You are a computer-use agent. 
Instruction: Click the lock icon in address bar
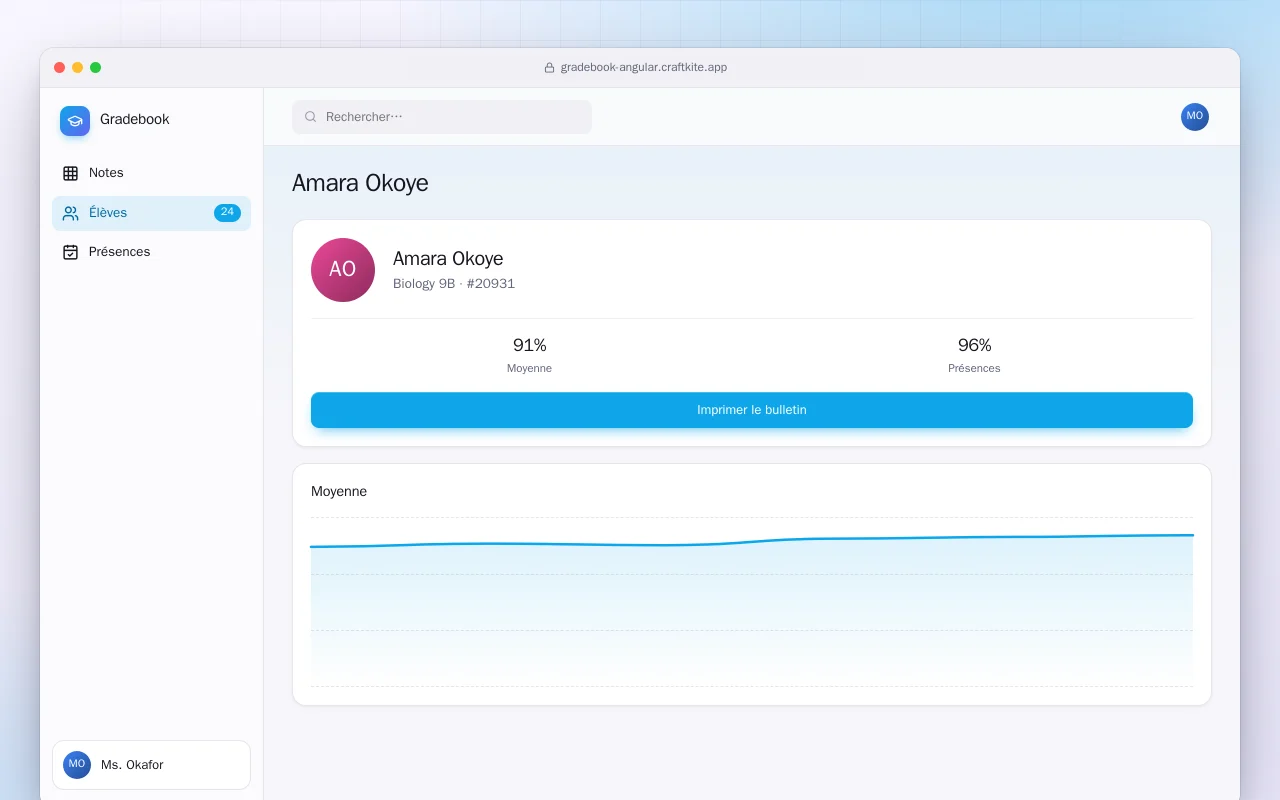click(549, 68)
